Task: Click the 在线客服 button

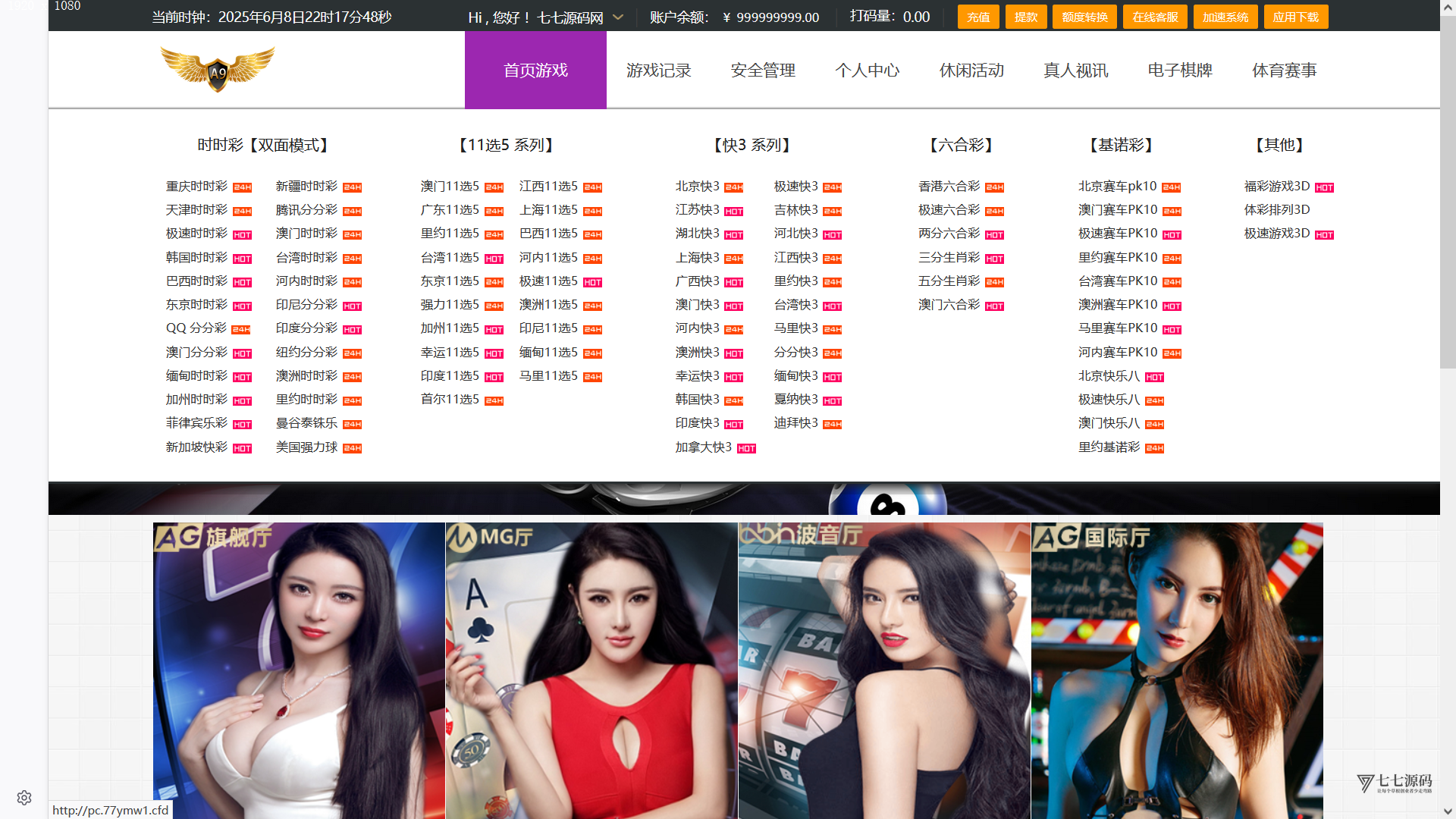Action: click(x=1154, y=17)
